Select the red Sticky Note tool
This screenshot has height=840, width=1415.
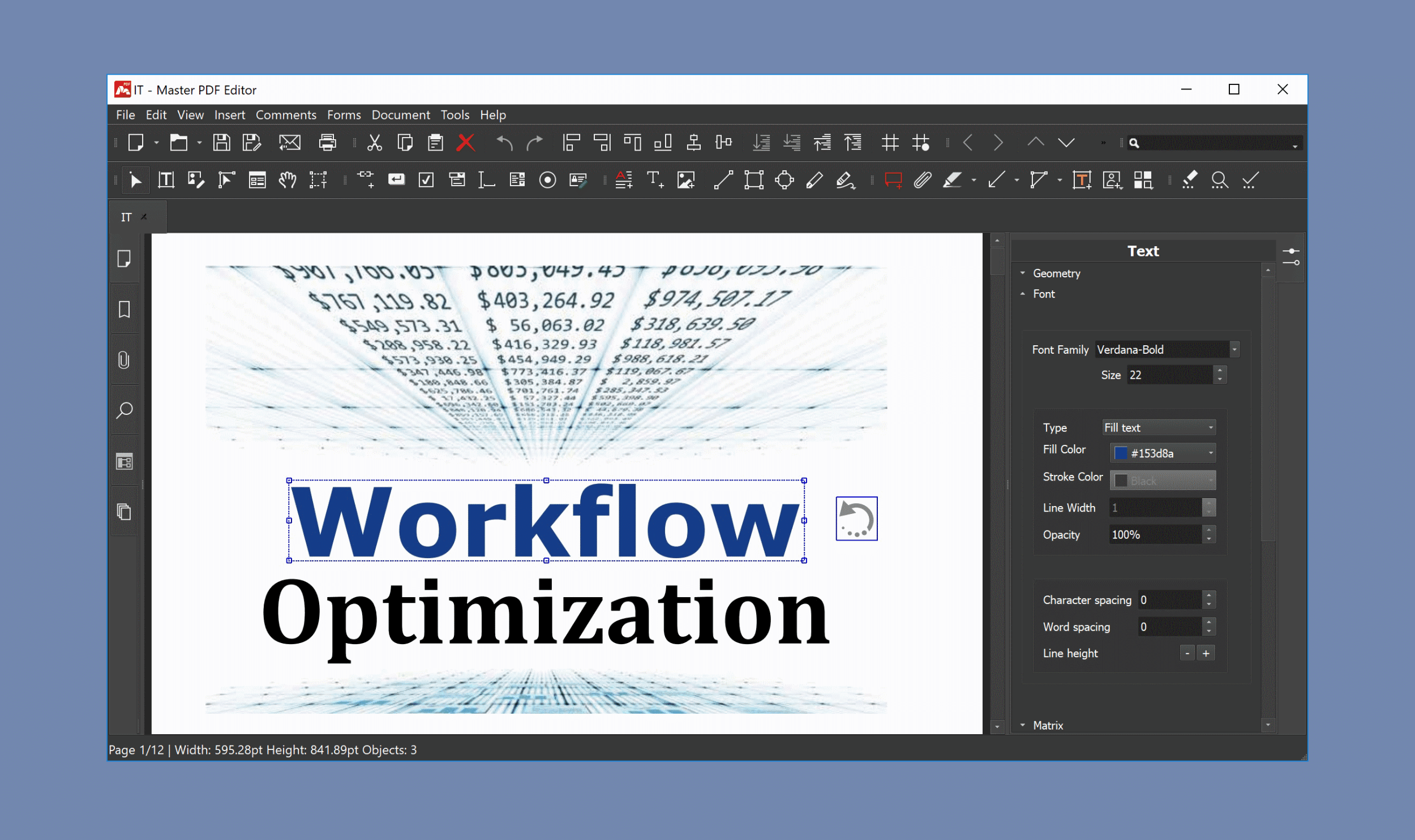(893, 181)
